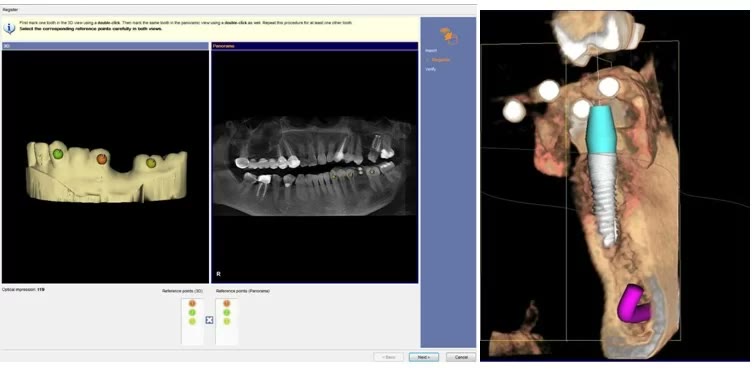Click the disabled Back button
The height and width of the screenshot is (370, 754).
click(389, 357)
